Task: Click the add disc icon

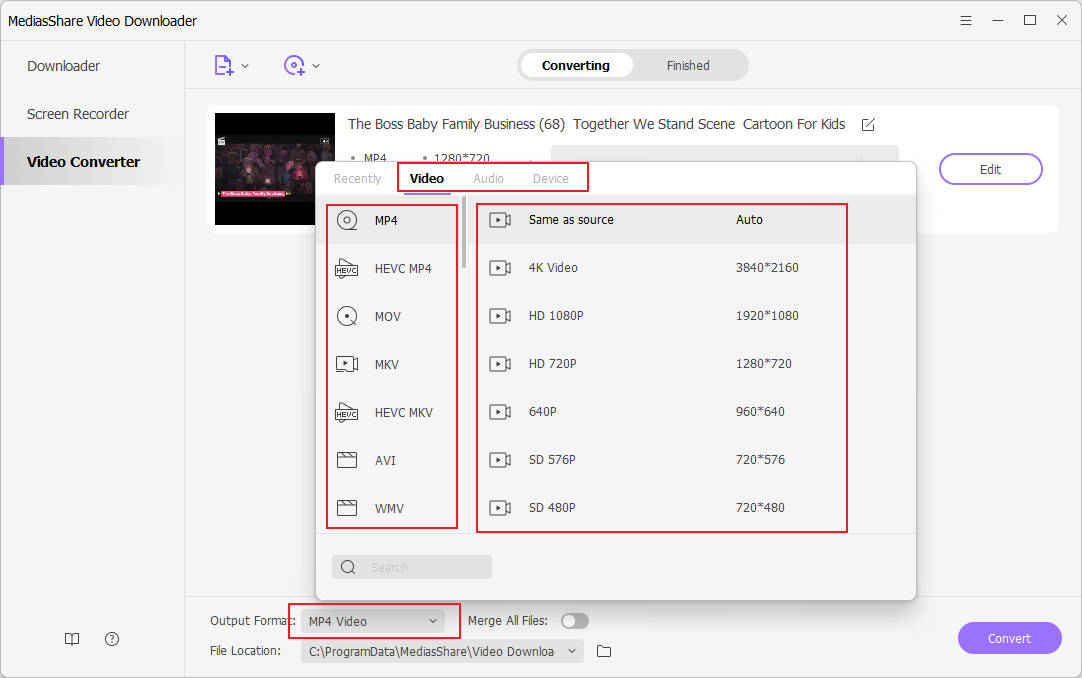Action: pyautogui.click(x=295, y=66)
